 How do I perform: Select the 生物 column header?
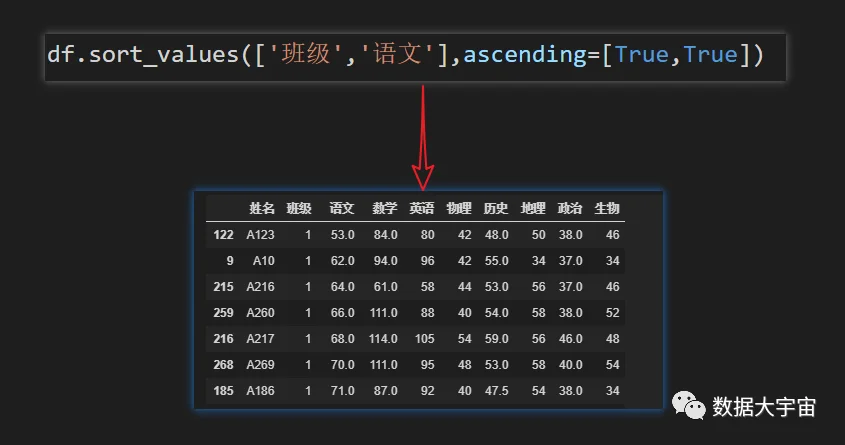click(x=607, y=208)
